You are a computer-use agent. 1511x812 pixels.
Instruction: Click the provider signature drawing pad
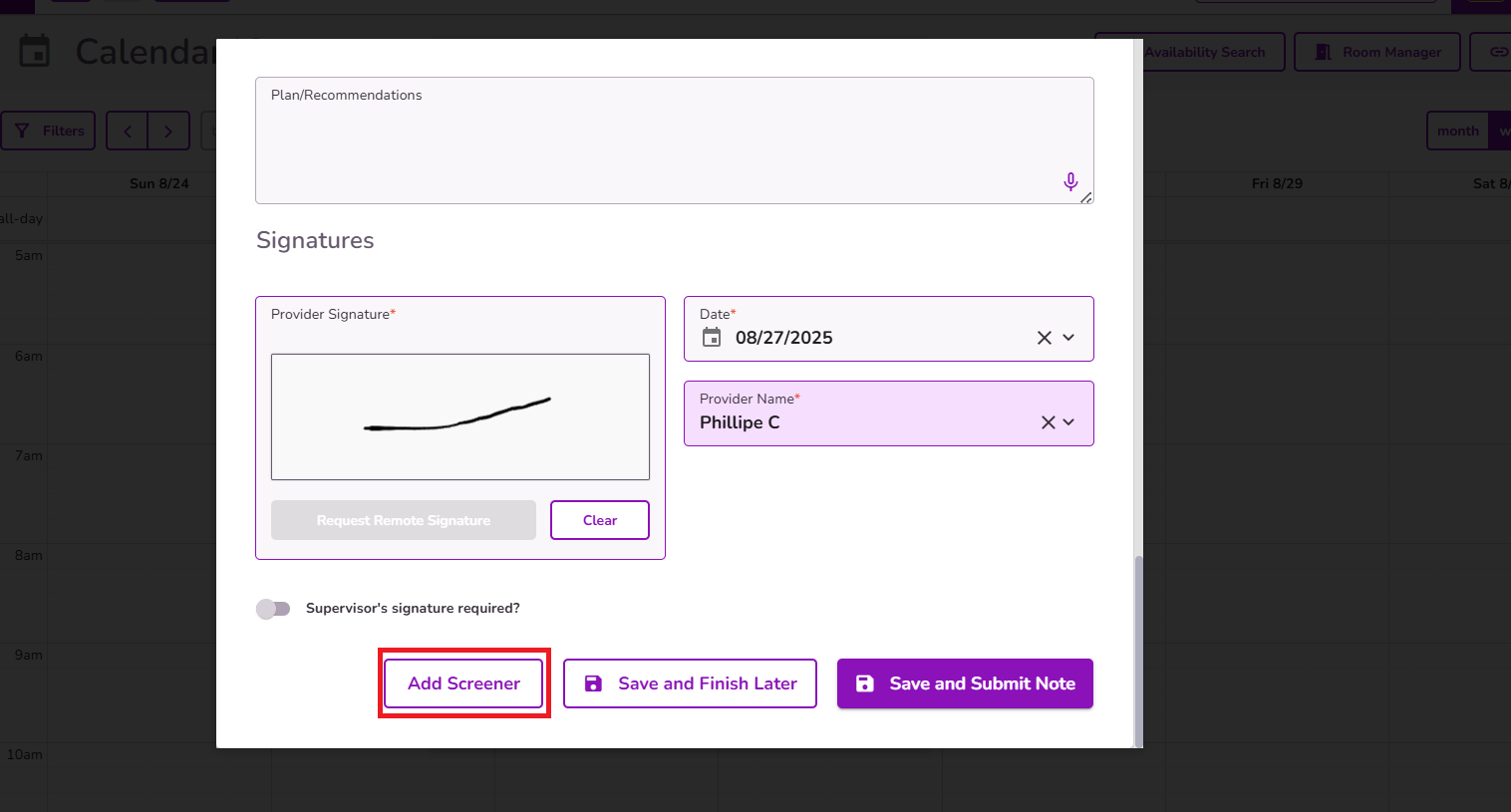click(460, 416)
